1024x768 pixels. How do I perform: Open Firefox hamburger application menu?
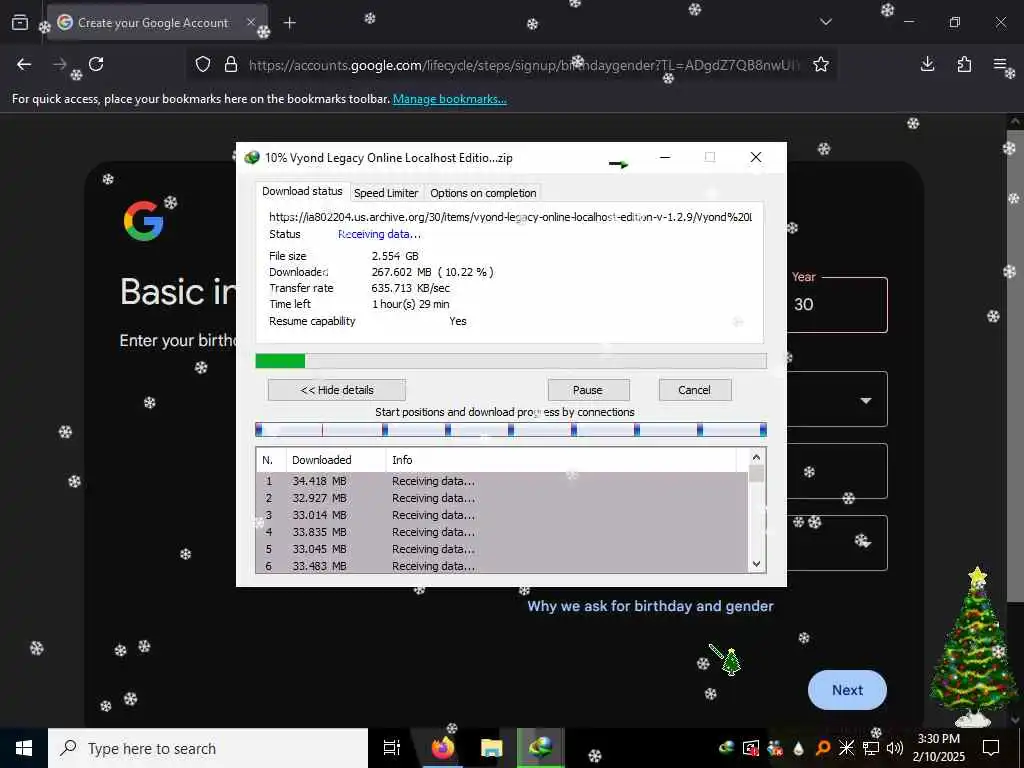coord(1000,64)
